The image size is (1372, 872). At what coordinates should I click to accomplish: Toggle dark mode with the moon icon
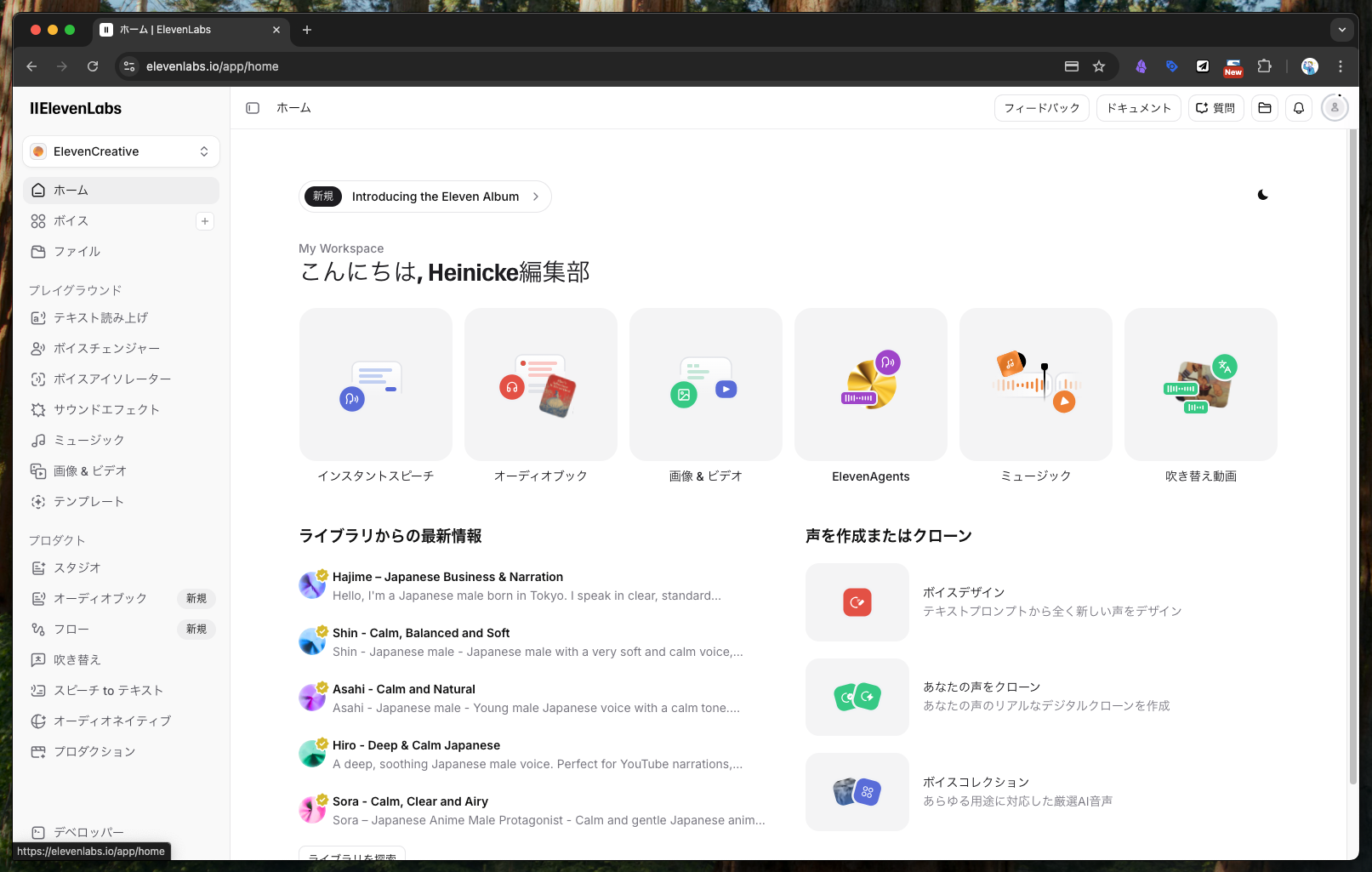pos(1262,195)
